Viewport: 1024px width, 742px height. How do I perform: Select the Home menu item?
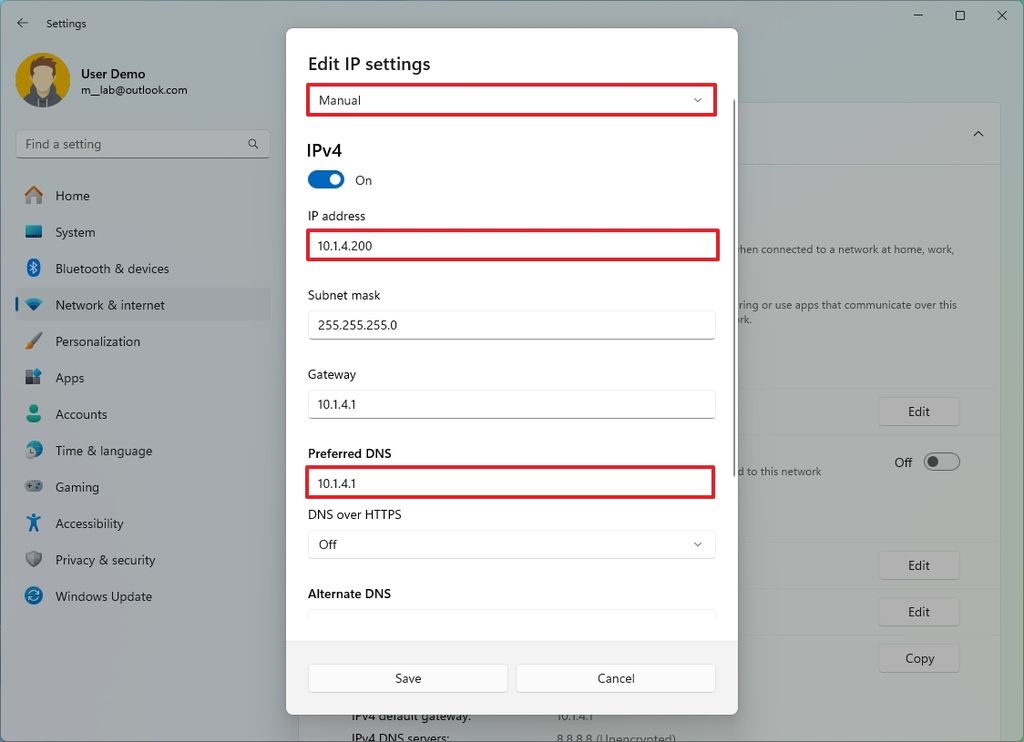[70, 196]
